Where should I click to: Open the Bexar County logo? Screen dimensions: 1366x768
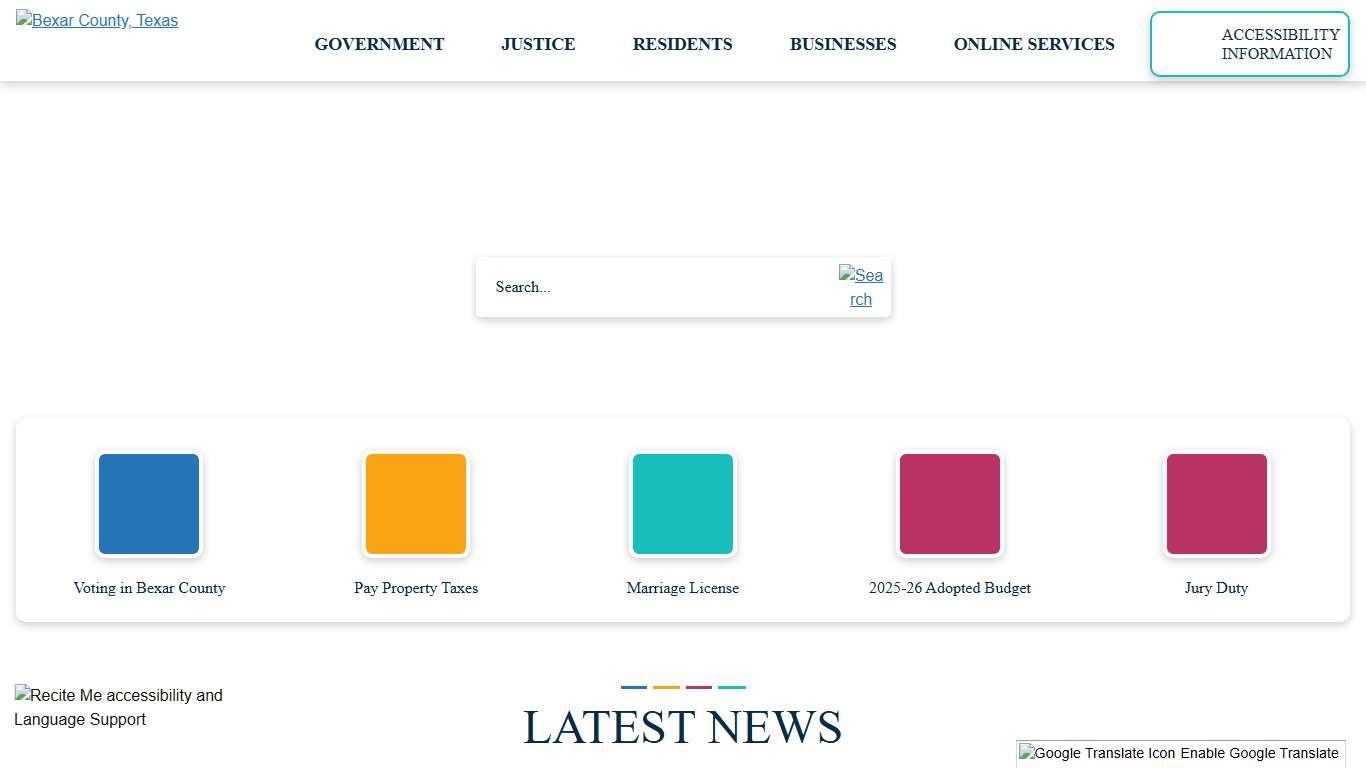click(96, 20)
